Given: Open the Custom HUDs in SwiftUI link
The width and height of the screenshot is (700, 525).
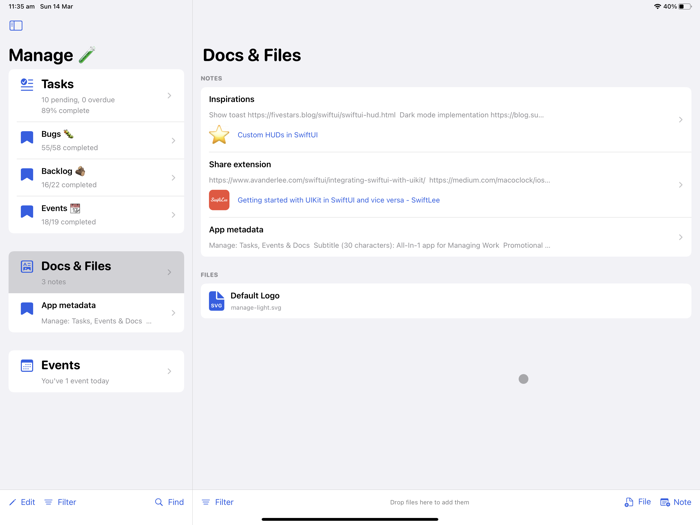Looking at the screenshot, I should 278,135.
